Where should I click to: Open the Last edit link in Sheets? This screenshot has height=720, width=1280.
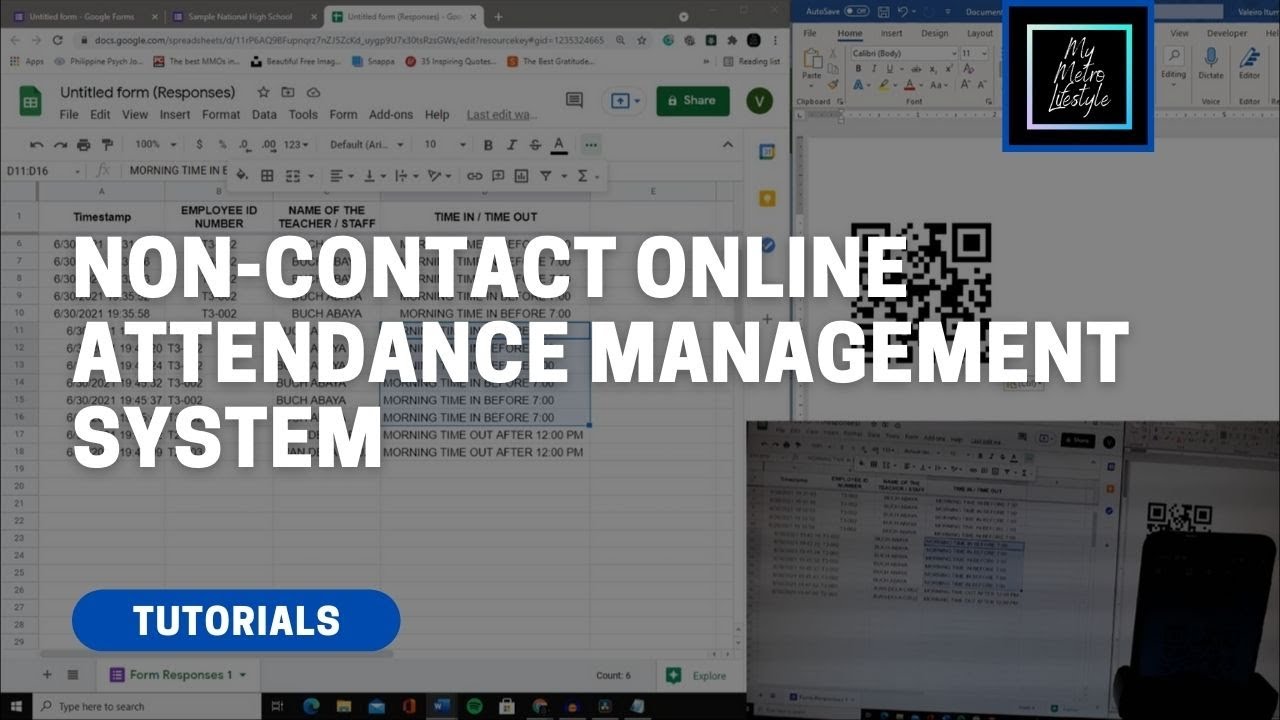502,115
